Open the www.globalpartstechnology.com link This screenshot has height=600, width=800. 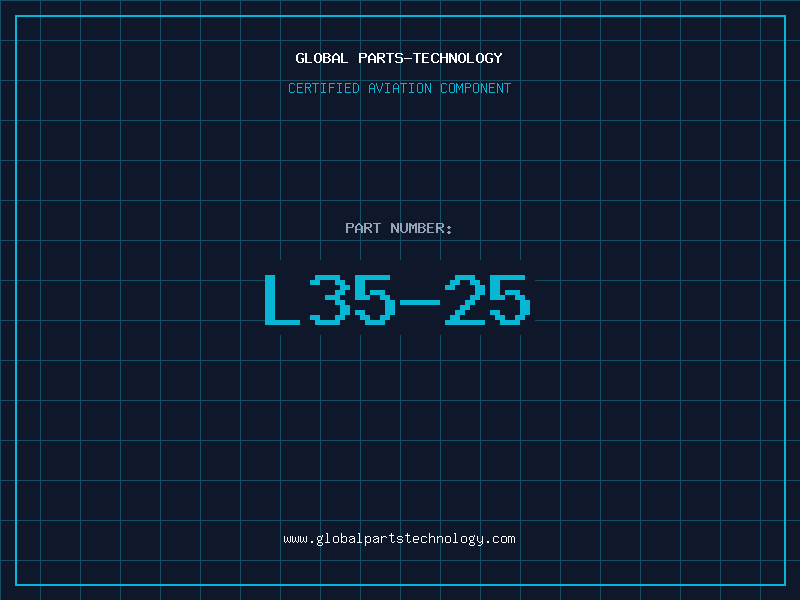click(399, 539)
